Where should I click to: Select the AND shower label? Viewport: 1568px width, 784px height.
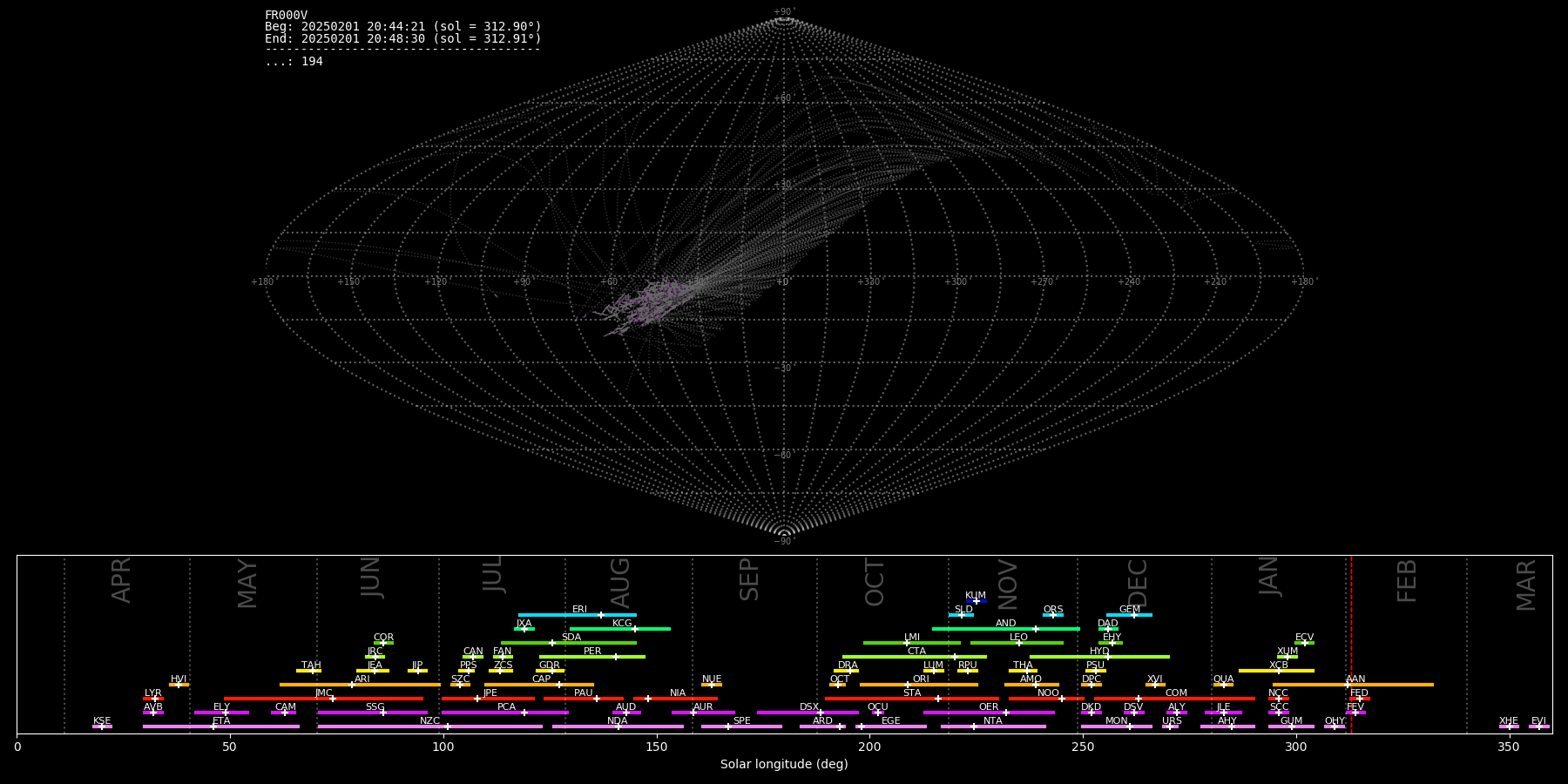coord(1005,623)
